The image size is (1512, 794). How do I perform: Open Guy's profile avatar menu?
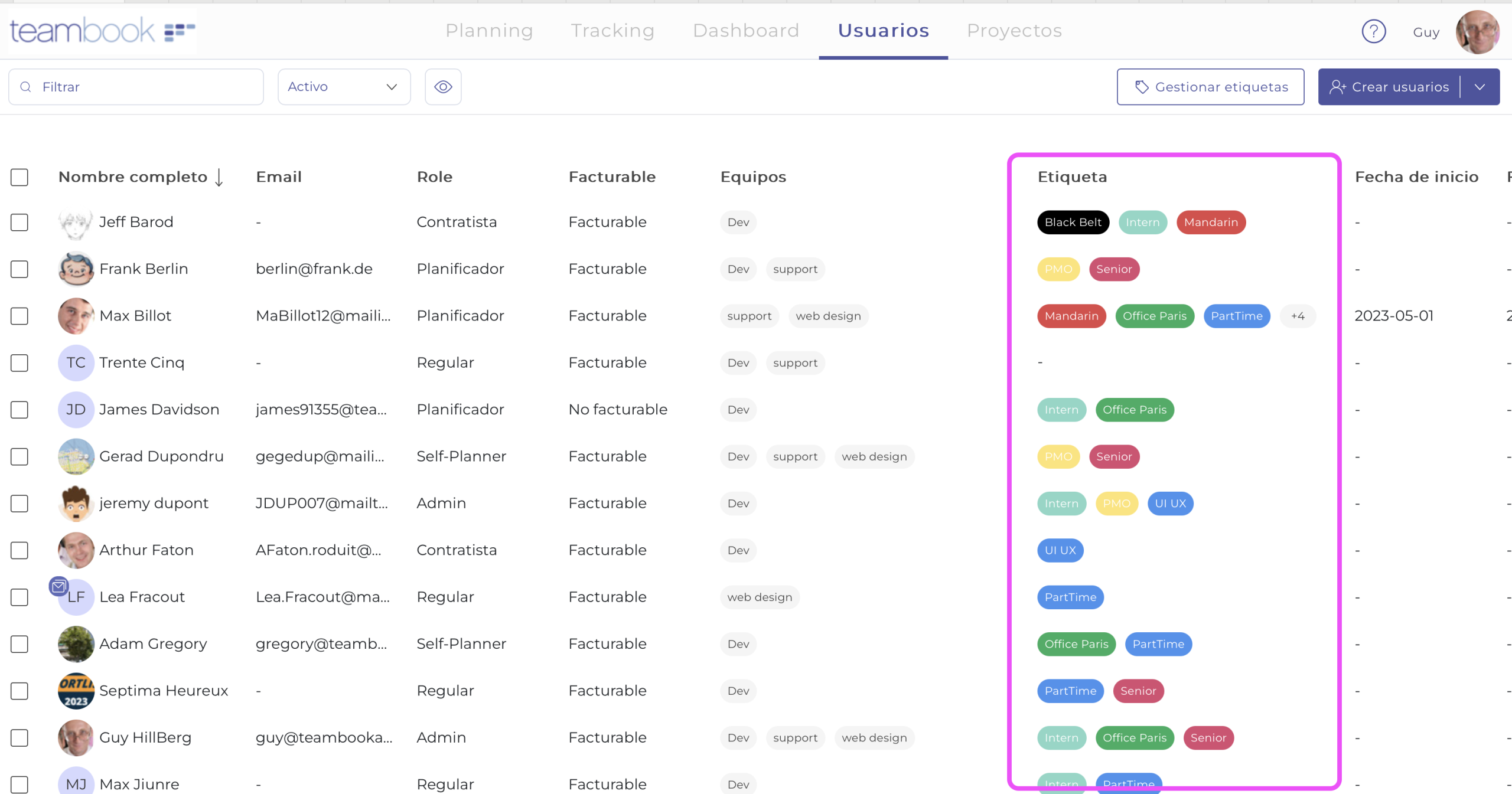(1477, 32)
